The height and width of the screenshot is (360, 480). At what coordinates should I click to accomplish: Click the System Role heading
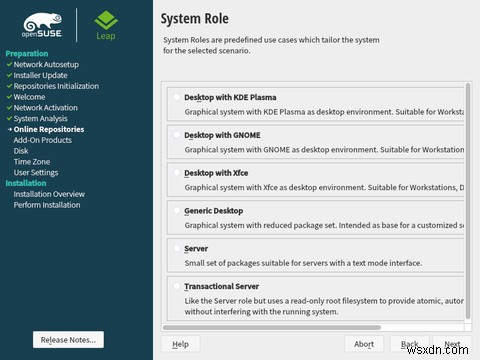click(195, 19)
